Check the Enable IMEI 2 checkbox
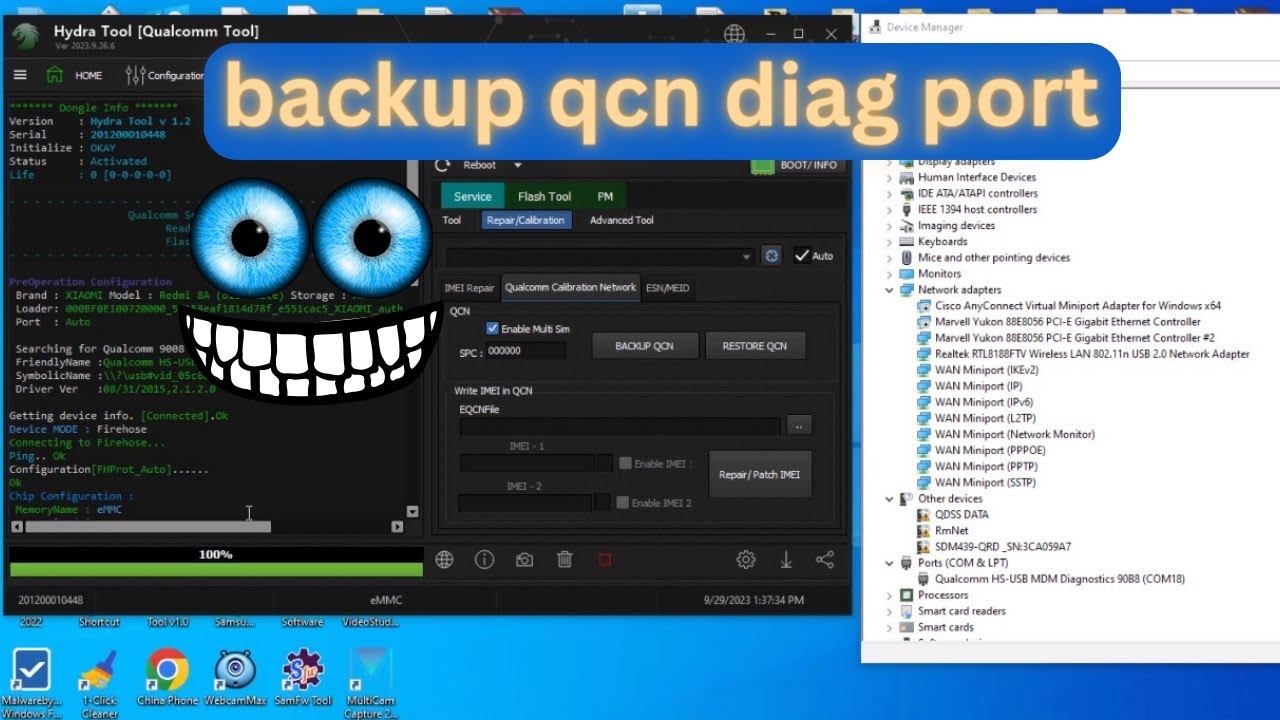This screenshot has width=1280, height=720. pos(622,503)
